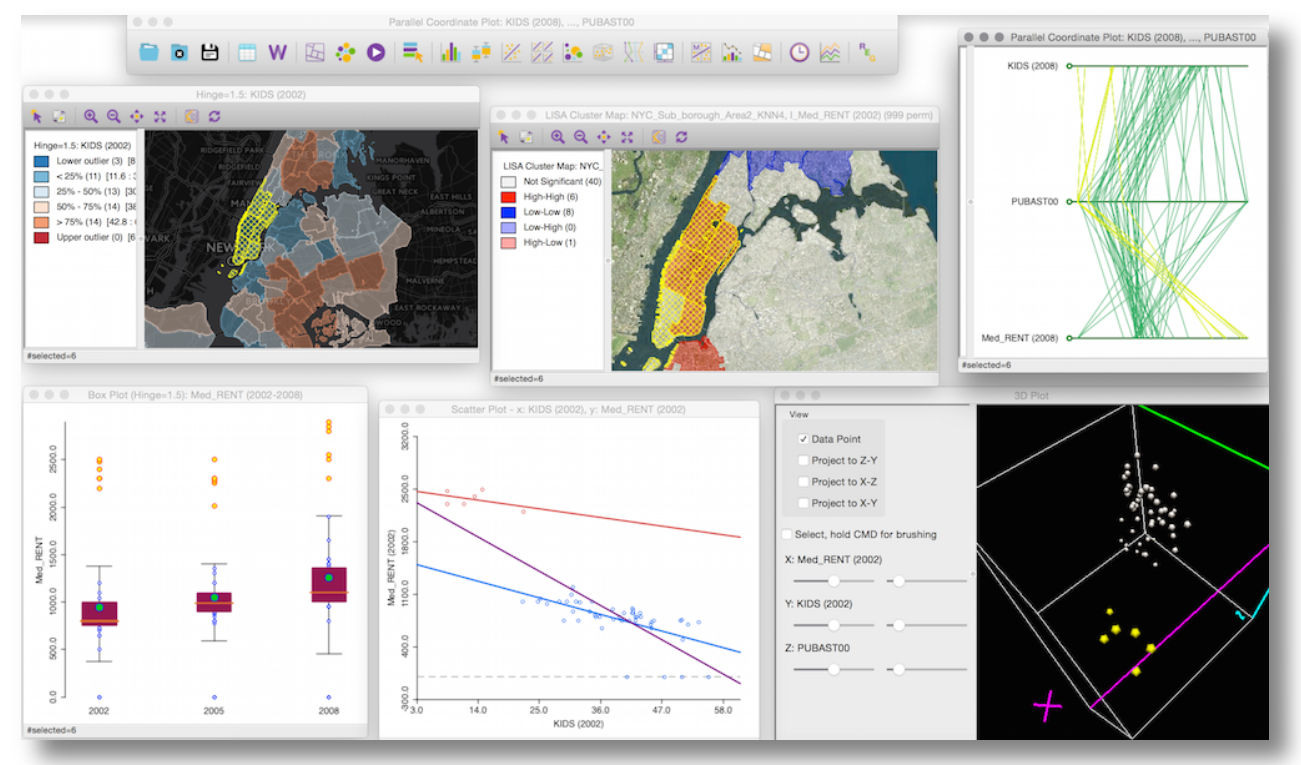Image resolution: width=1301 pixels, height=765 pixels.
Task: Enable Project to X-Y checkbox
Action: pos(803,503)
